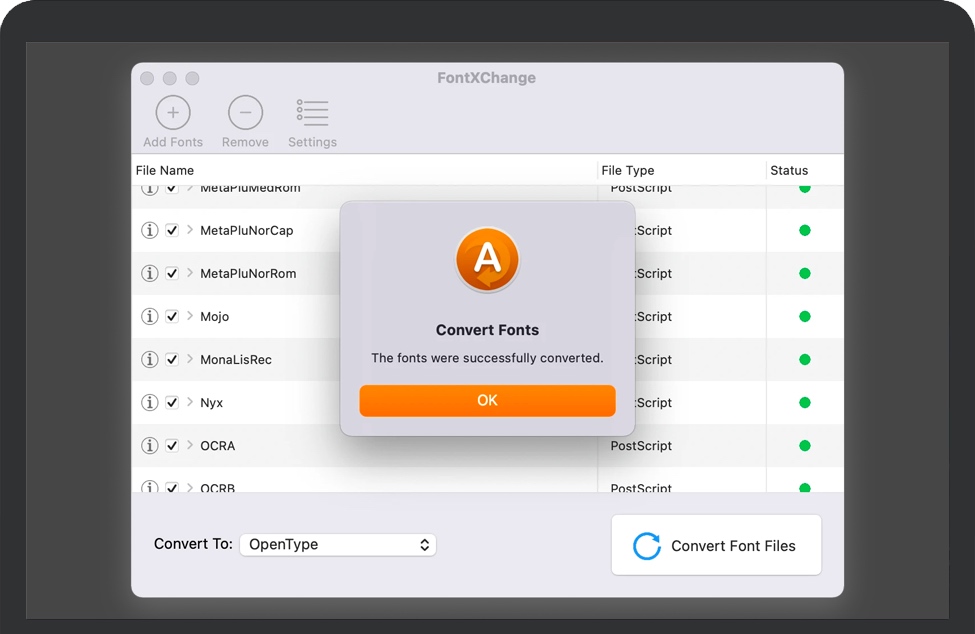Sort by the File Type column header
Viewport: 975px width, 634px height.
pyautogui.click(x=628, y=170)
